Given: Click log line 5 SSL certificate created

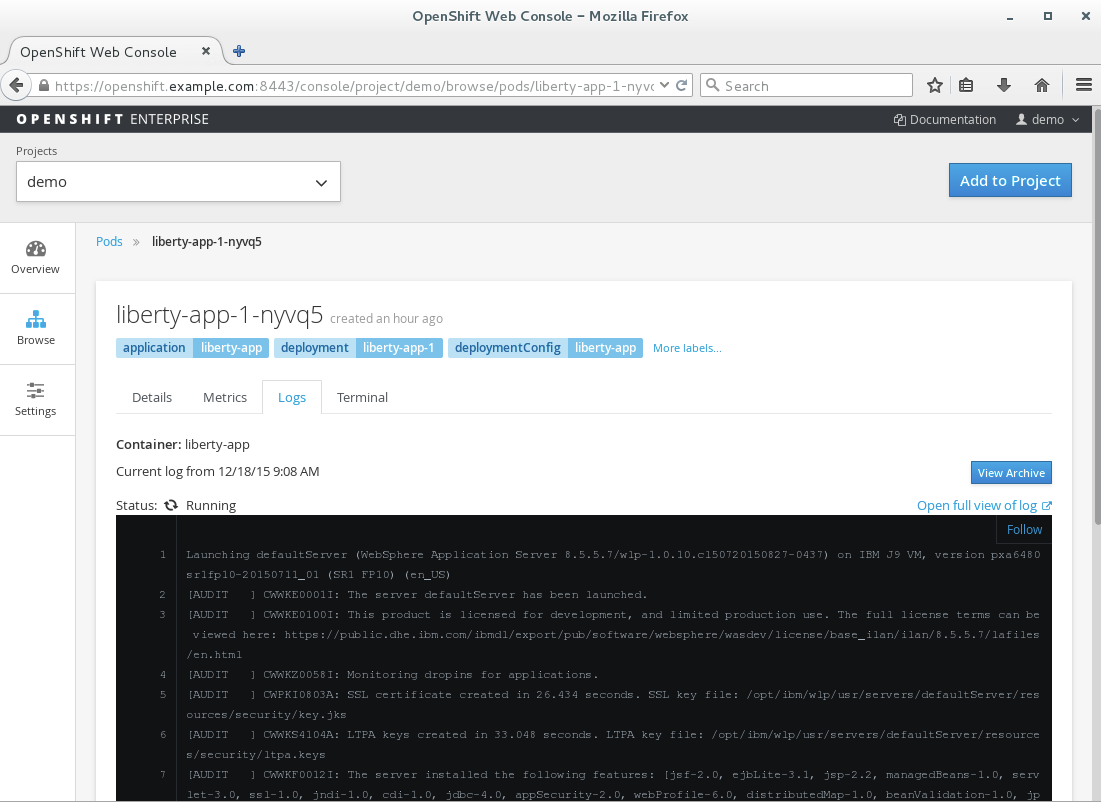Looking at the screenshot, I should point(613,704).
